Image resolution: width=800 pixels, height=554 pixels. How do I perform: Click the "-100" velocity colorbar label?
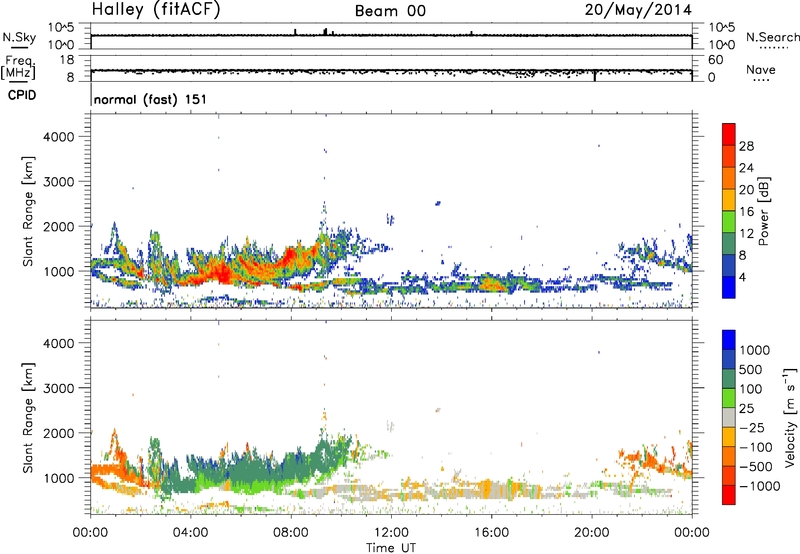pyautogui.click(x=756, y=447)
